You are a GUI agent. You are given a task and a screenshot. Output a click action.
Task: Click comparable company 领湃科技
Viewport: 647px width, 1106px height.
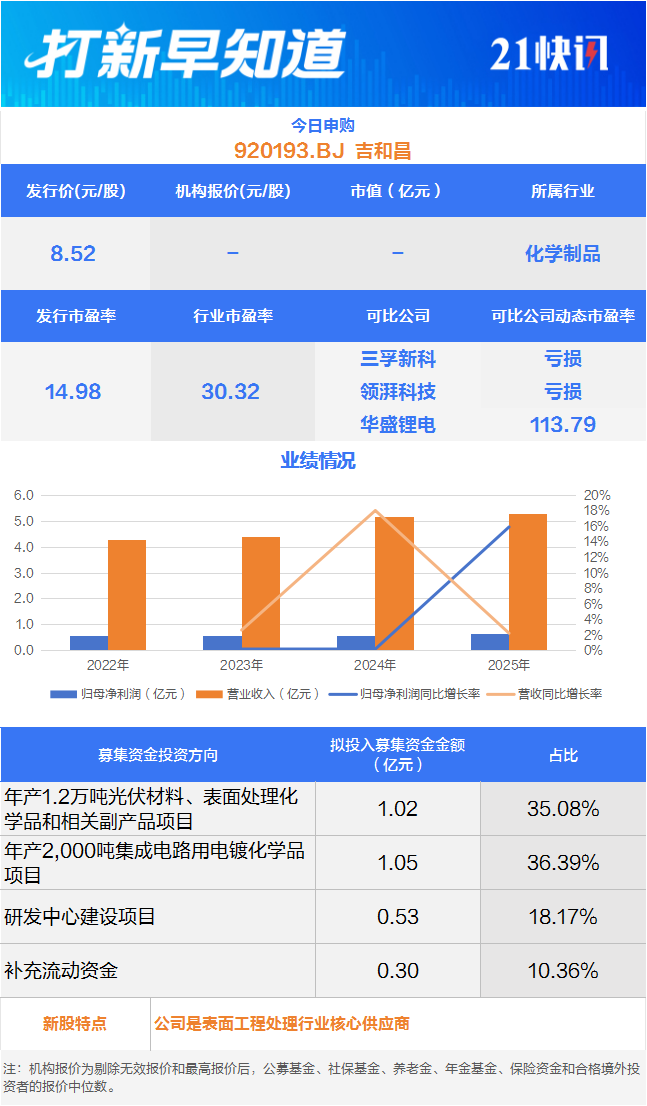pyautogui.click(x=398, y=391)
